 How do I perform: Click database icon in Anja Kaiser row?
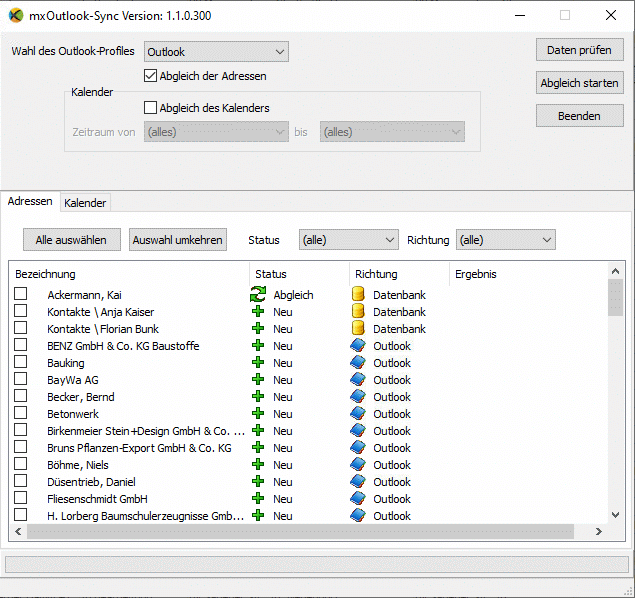pyautogui.click(x=358, y=311)
